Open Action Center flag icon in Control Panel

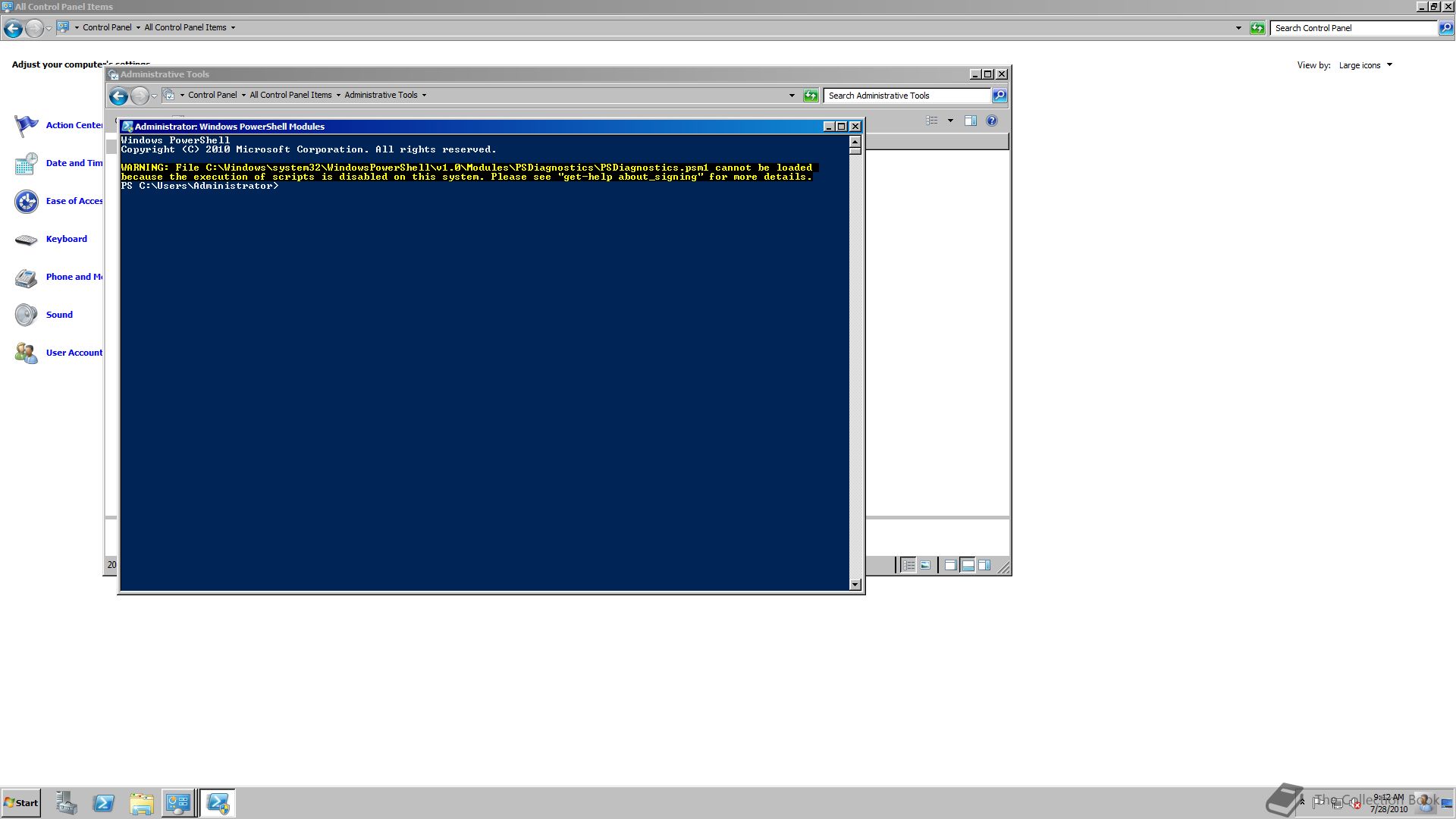point(27,125)
